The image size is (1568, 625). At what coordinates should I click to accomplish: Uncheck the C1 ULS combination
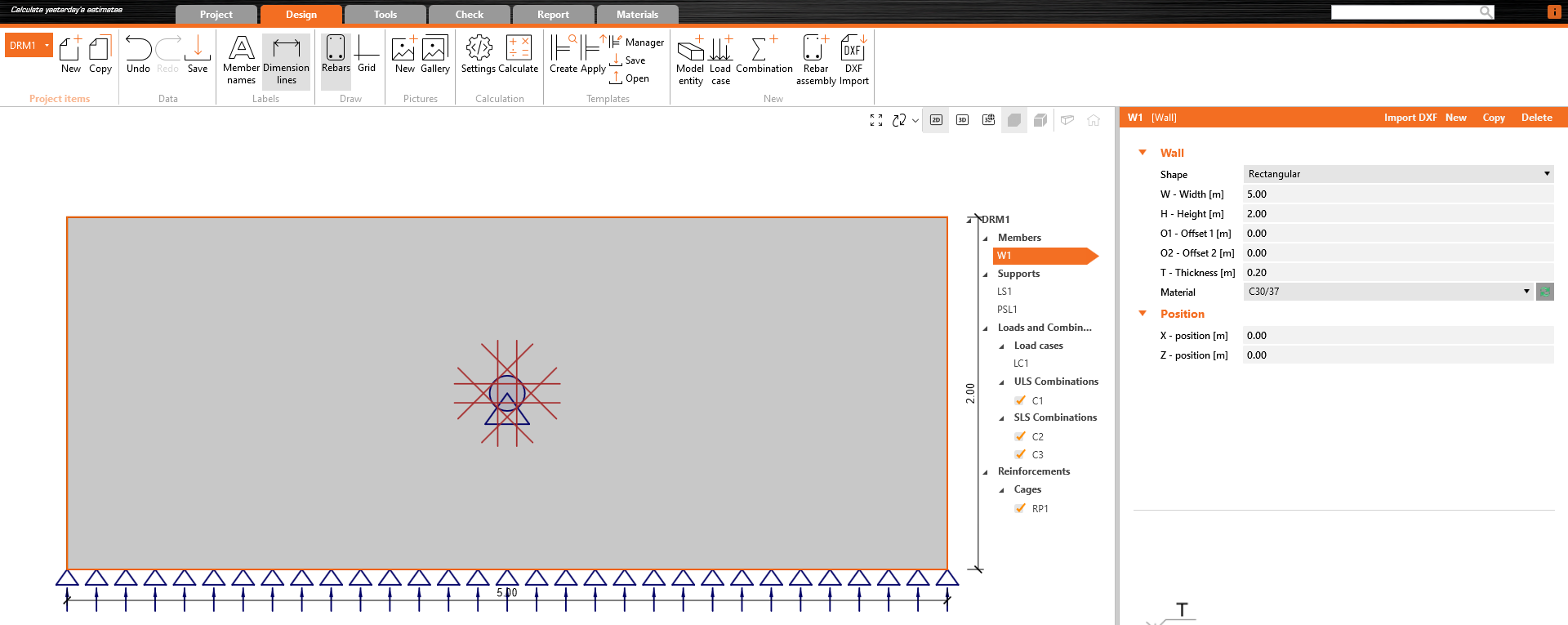click(x=1020, y=400)
